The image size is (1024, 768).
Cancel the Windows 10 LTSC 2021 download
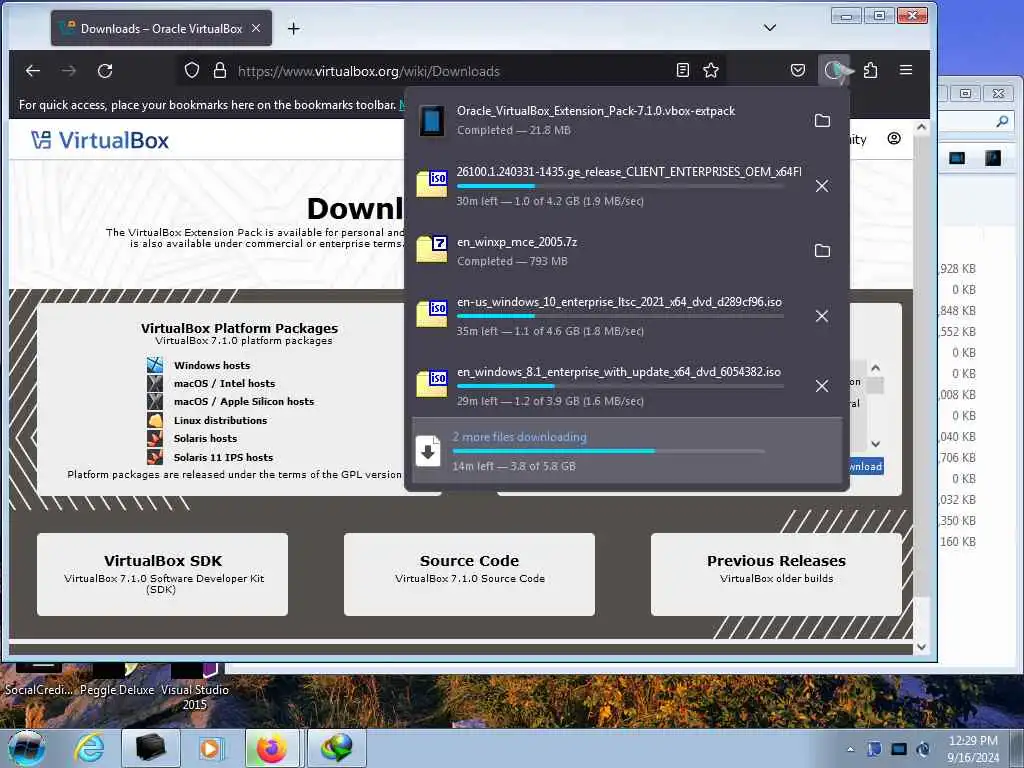point(822,316)
